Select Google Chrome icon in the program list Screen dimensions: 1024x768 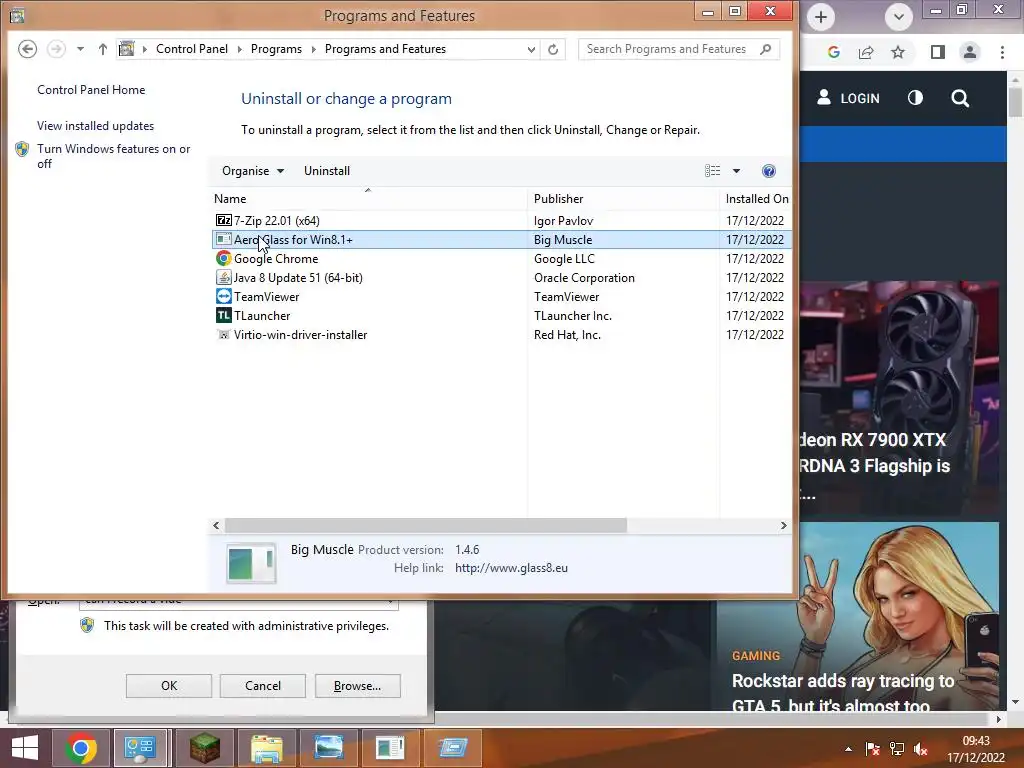(x=223, y=259)
